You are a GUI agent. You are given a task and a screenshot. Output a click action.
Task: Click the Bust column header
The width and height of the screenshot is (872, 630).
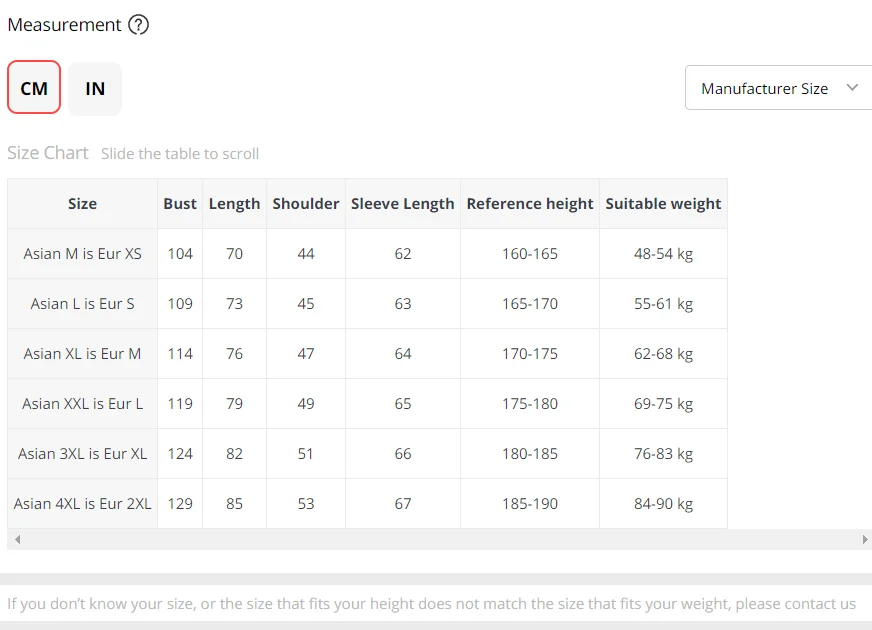coord(180,204)
